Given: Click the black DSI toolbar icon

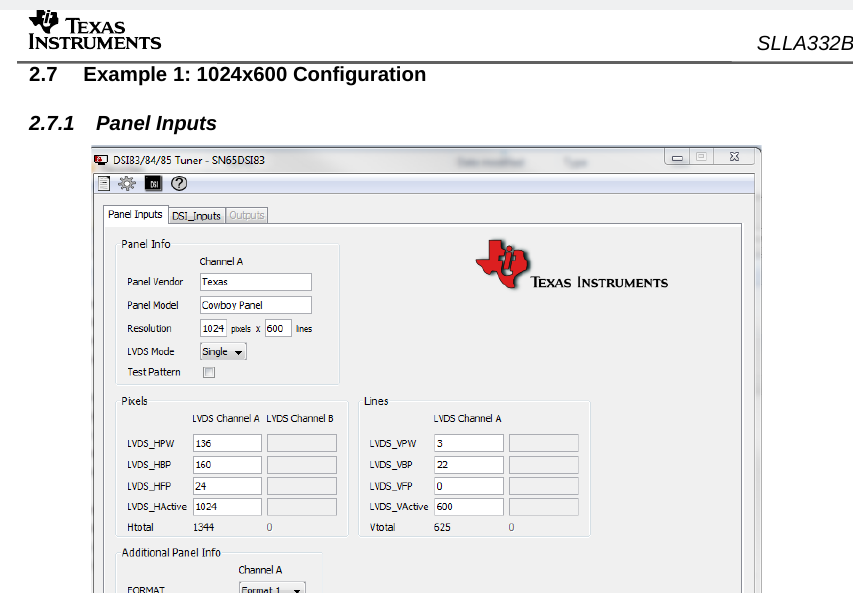Looking at the screenshot, I should tap(153, 183).
